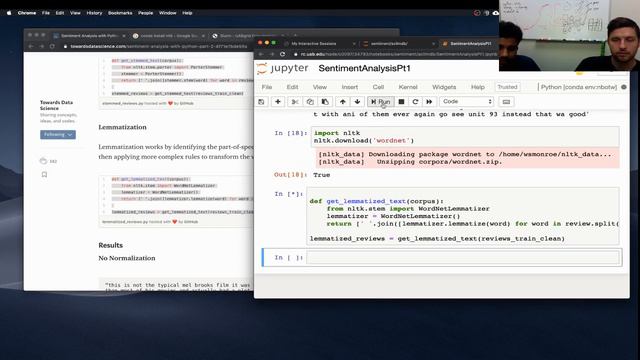Open the Jupyter Help menu
This screenshot has height=360, width=640.
point(478,87)
